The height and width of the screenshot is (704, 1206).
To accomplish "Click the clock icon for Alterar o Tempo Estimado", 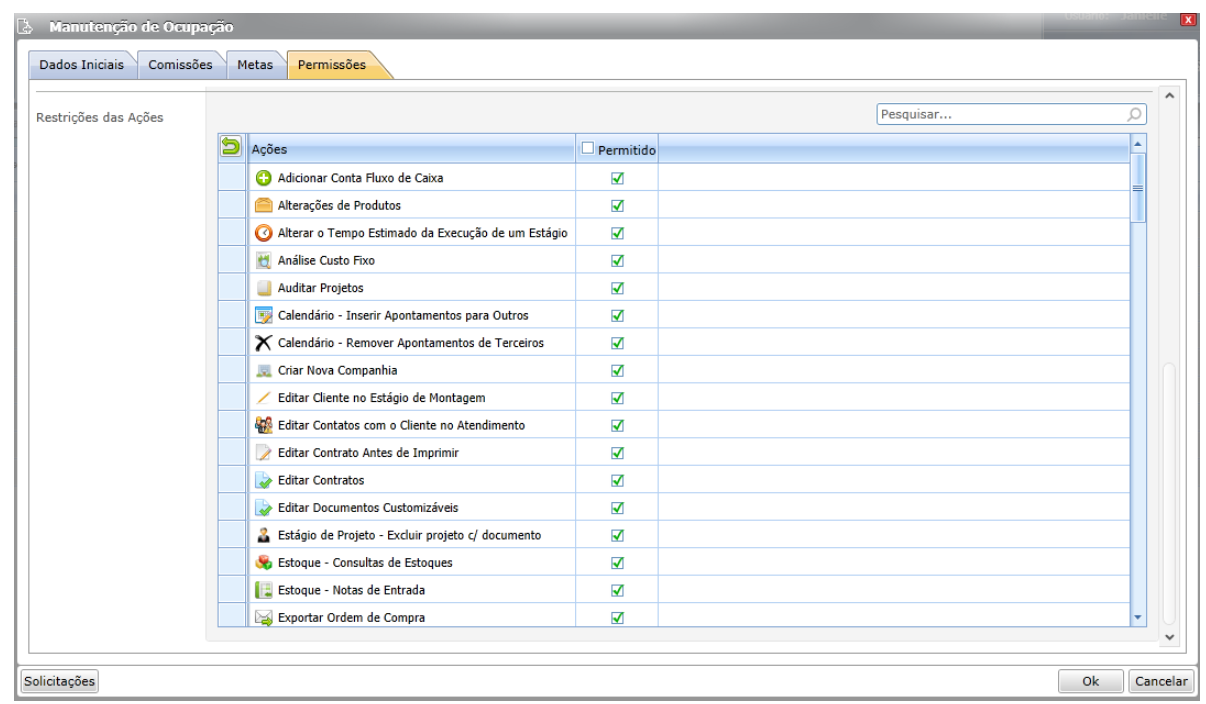I will (262, 233).
